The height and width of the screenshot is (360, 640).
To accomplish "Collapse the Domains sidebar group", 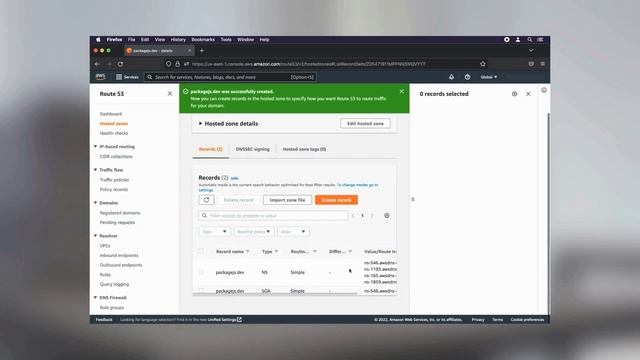I will [x=96, y=203].
